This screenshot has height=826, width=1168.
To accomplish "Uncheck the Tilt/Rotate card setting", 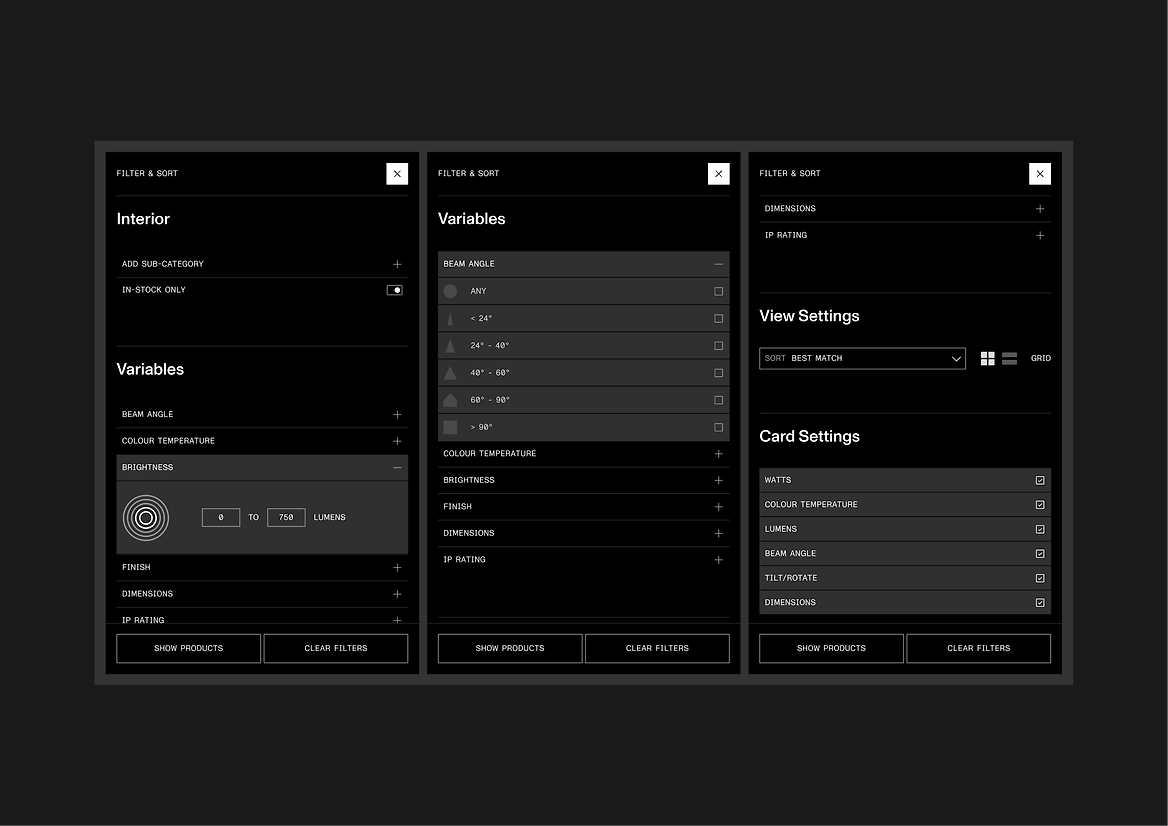I will [x=1040, y=578].
